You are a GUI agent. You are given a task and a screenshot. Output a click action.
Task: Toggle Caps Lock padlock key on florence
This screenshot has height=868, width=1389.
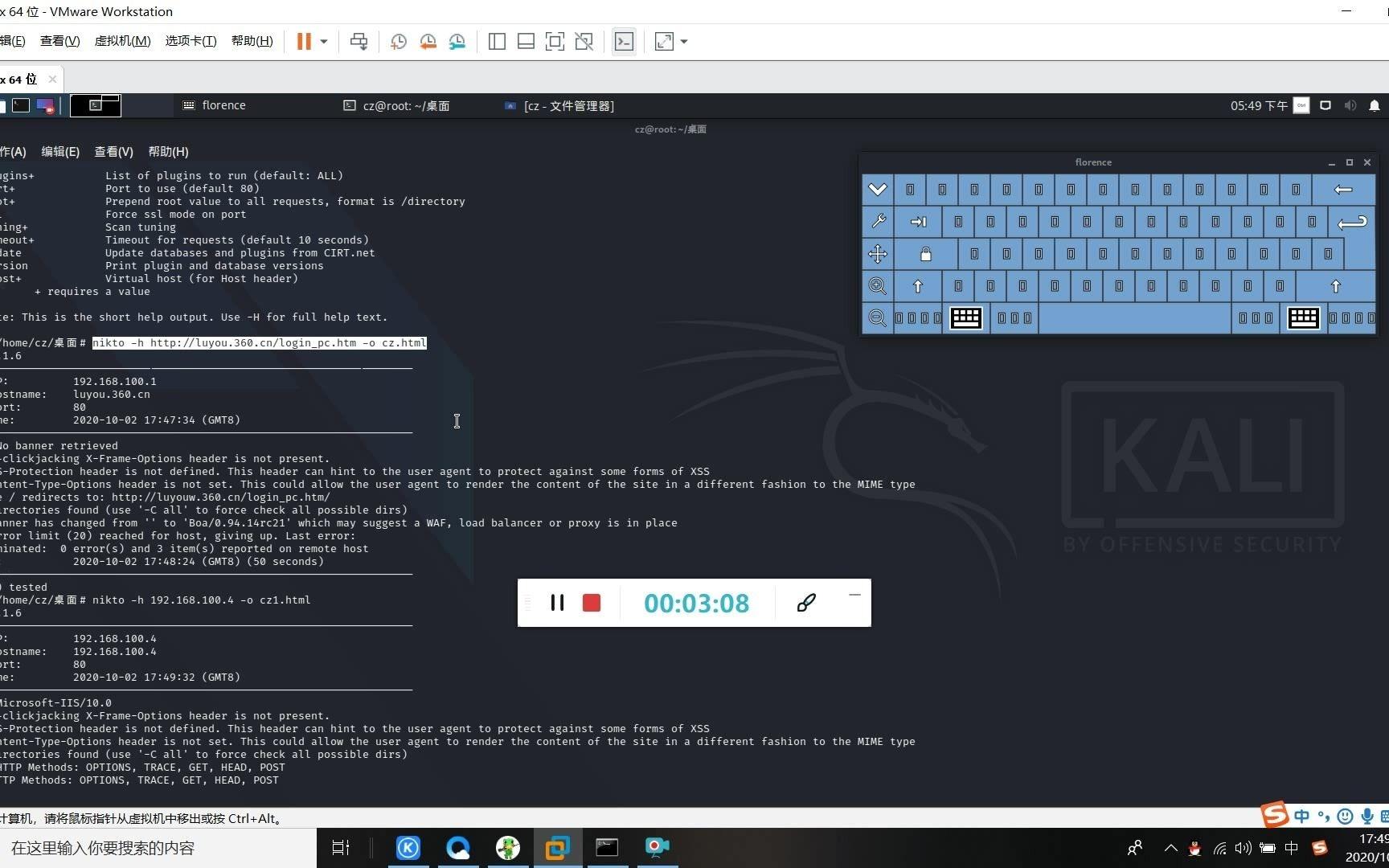coord(926,254)
